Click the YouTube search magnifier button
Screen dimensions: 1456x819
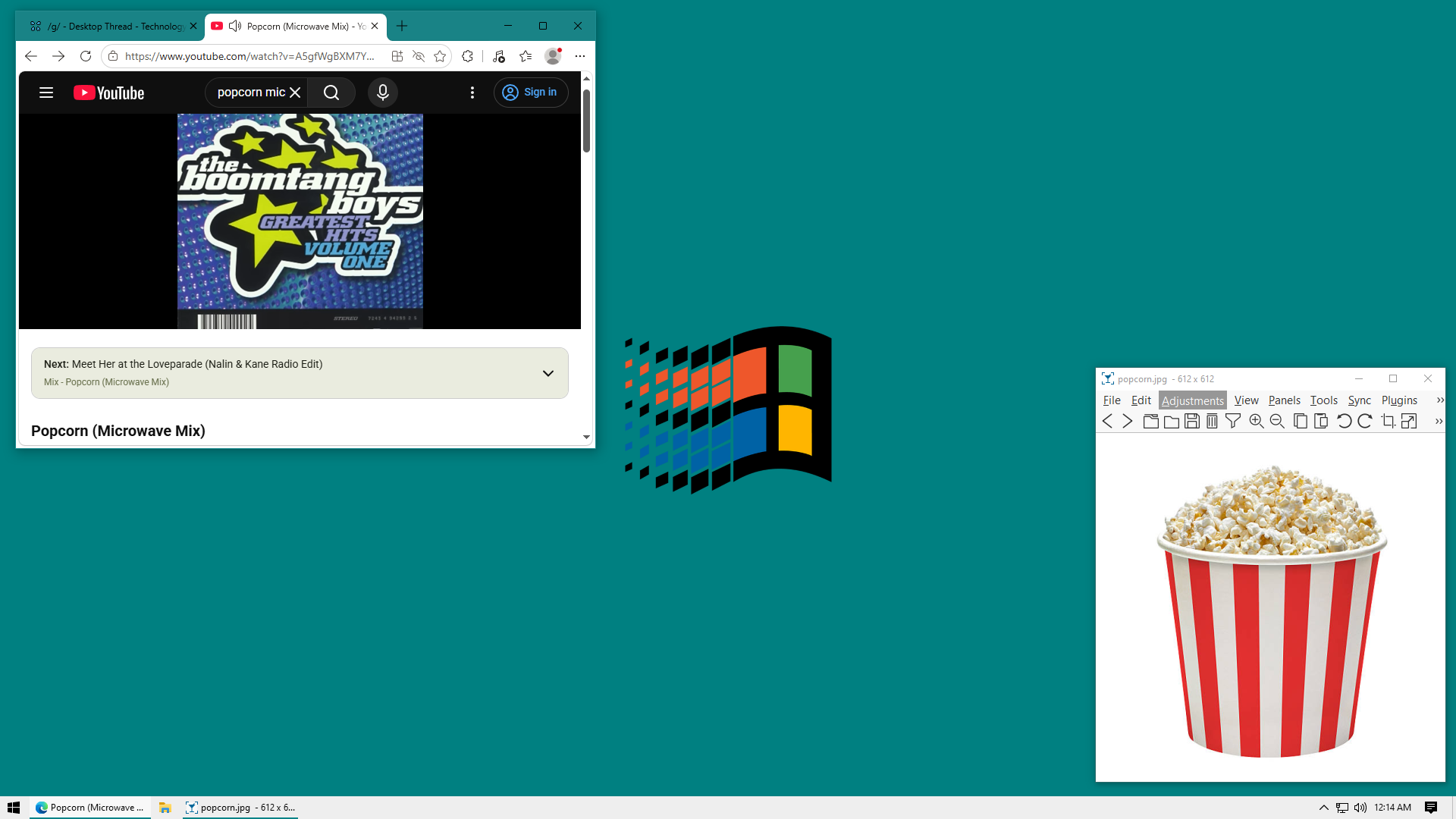(x=331, y=93)
